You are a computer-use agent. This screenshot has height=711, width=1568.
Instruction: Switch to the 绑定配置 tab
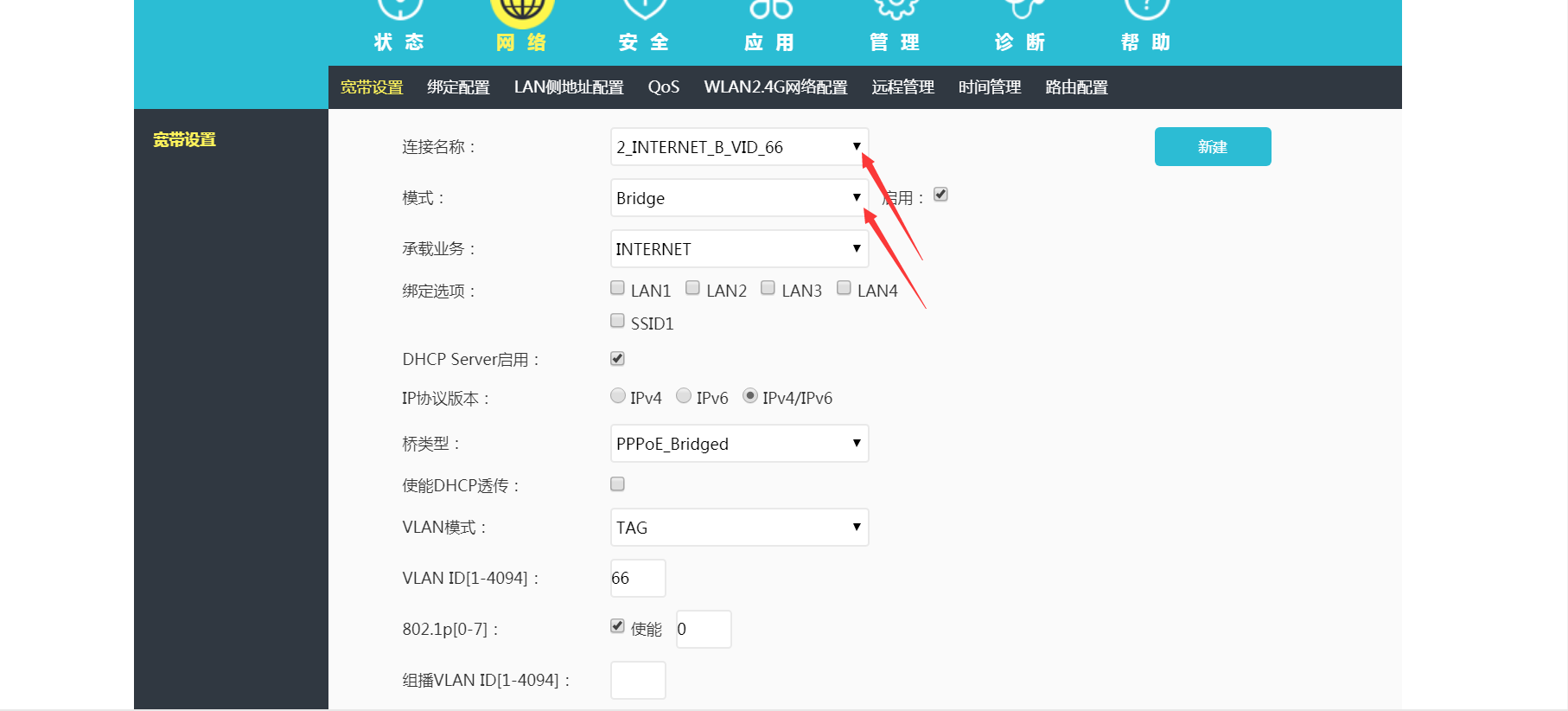click(x=458, y=87)
